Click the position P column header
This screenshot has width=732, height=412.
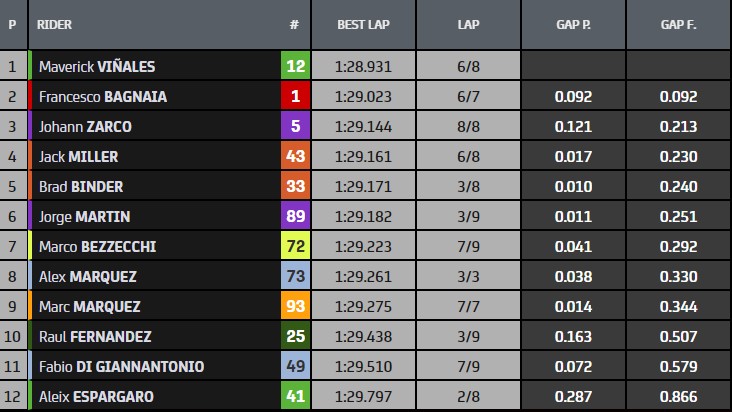[12, 24]
